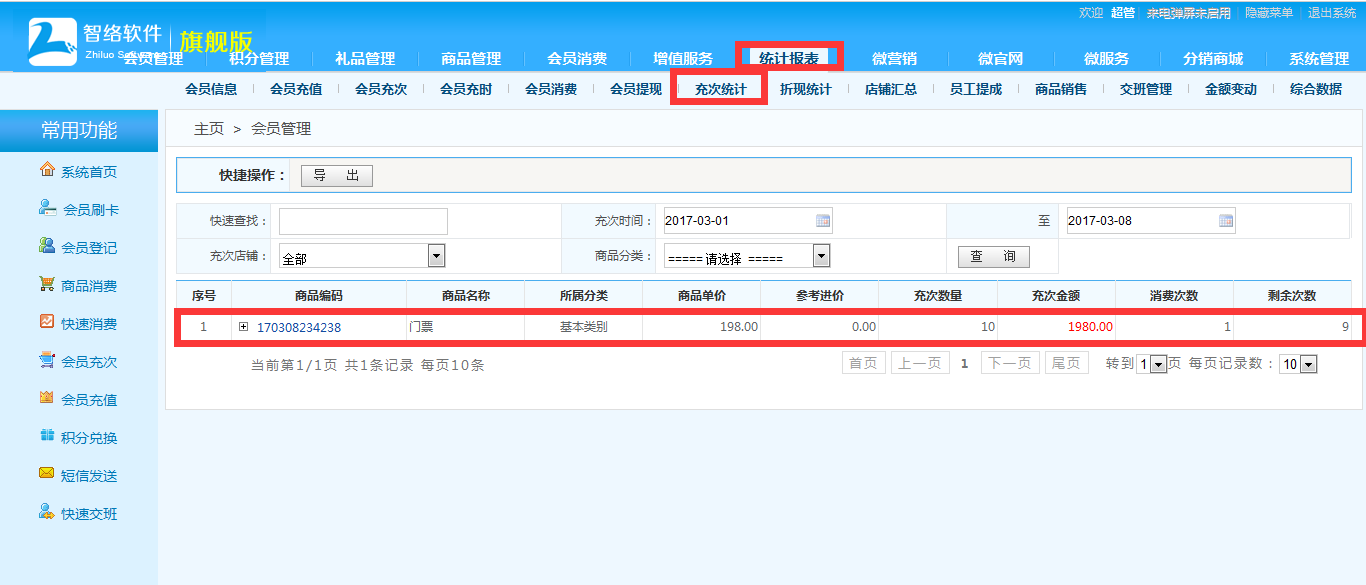The height and width of the screenshot is (585, 1366).
Task: Open the 商品分类 category dropdown
Action: (821, 257)
